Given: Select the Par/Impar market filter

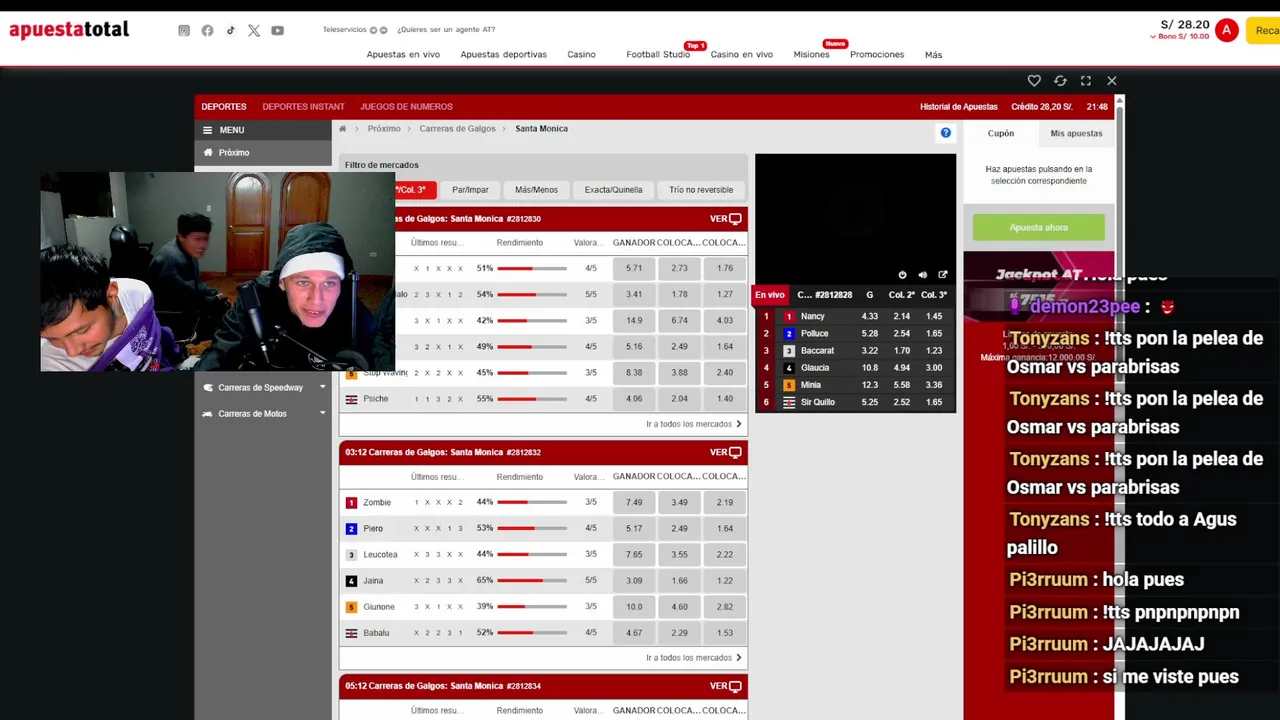Looking at the screenshot, I should point(470,190).
